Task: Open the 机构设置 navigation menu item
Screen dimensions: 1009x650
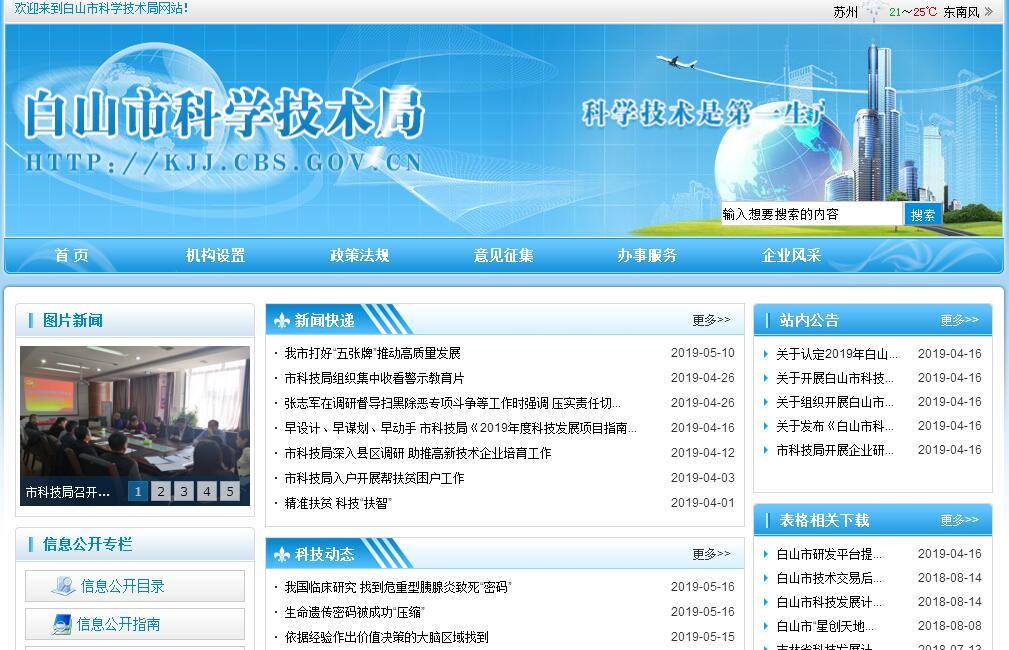Action: (215, 256)
